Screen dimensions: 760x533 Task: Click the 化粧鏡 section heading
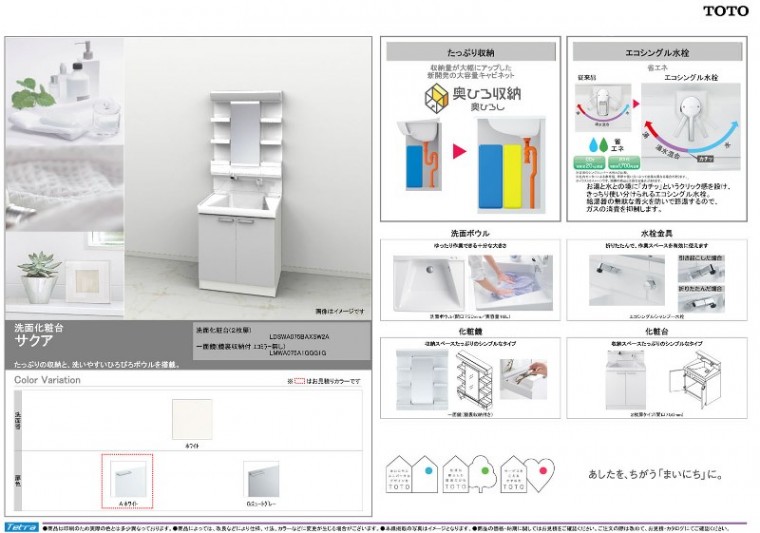tap(470, 331)
